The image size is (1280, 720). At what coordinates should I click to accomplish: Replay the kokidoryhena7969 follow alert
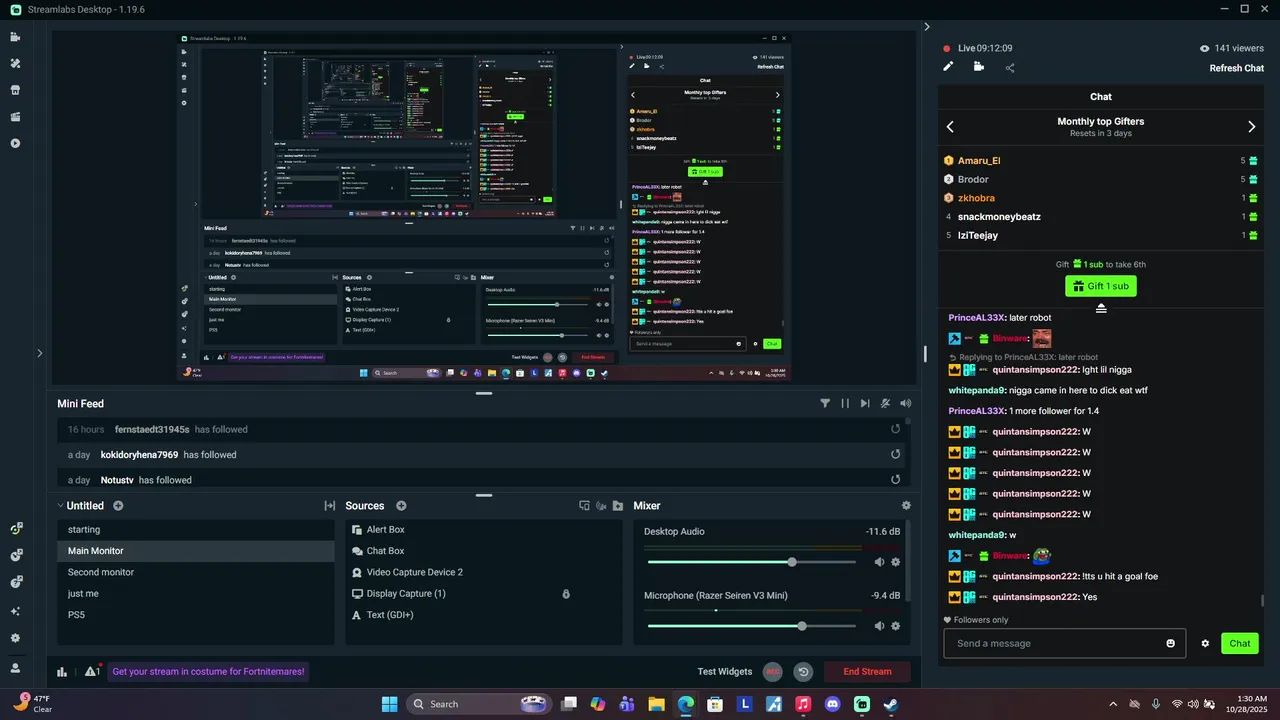pyautogui.click(x=896, y=454)
